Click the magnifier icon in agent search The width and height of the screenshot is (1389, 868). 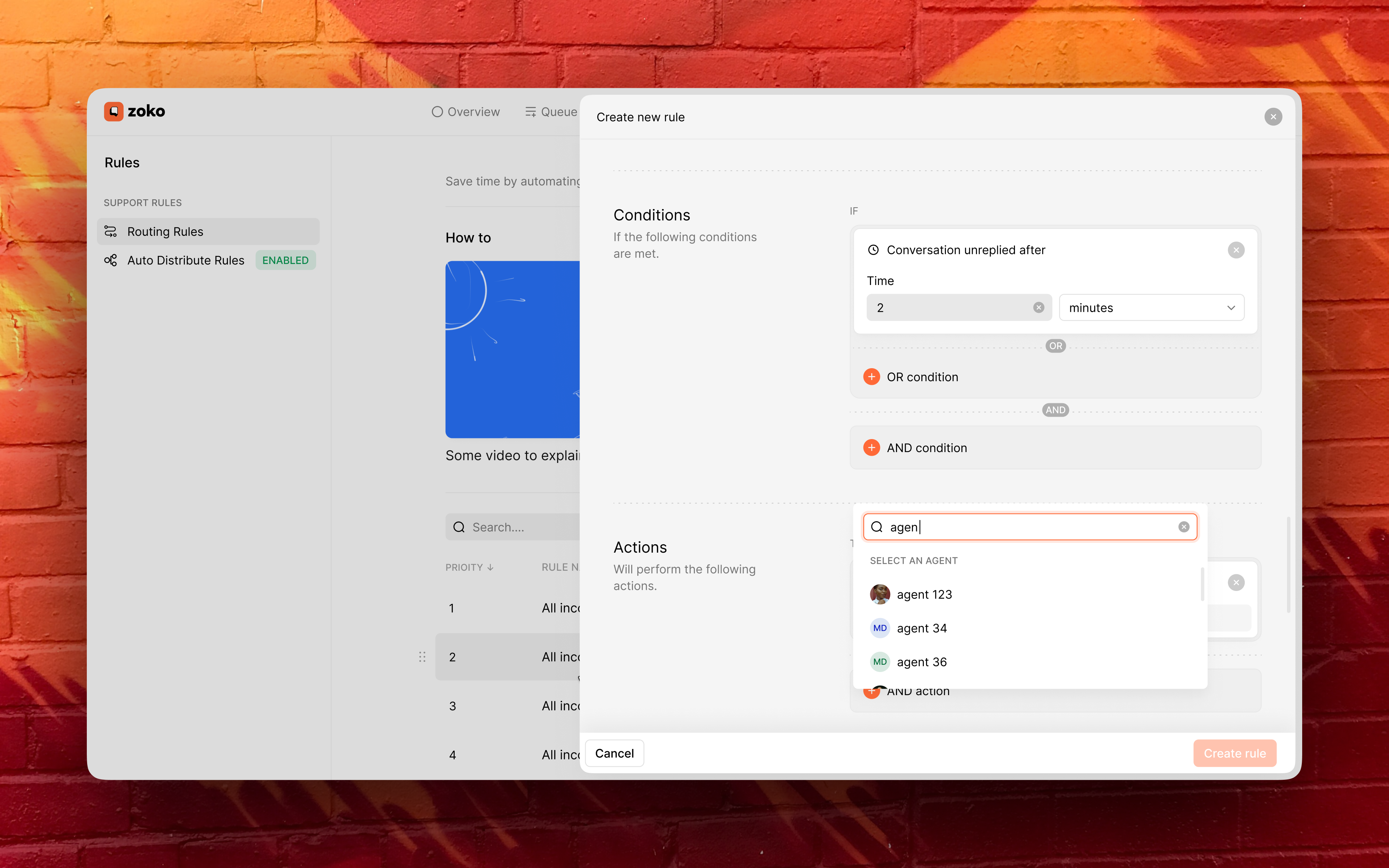(x=876, y=527)
